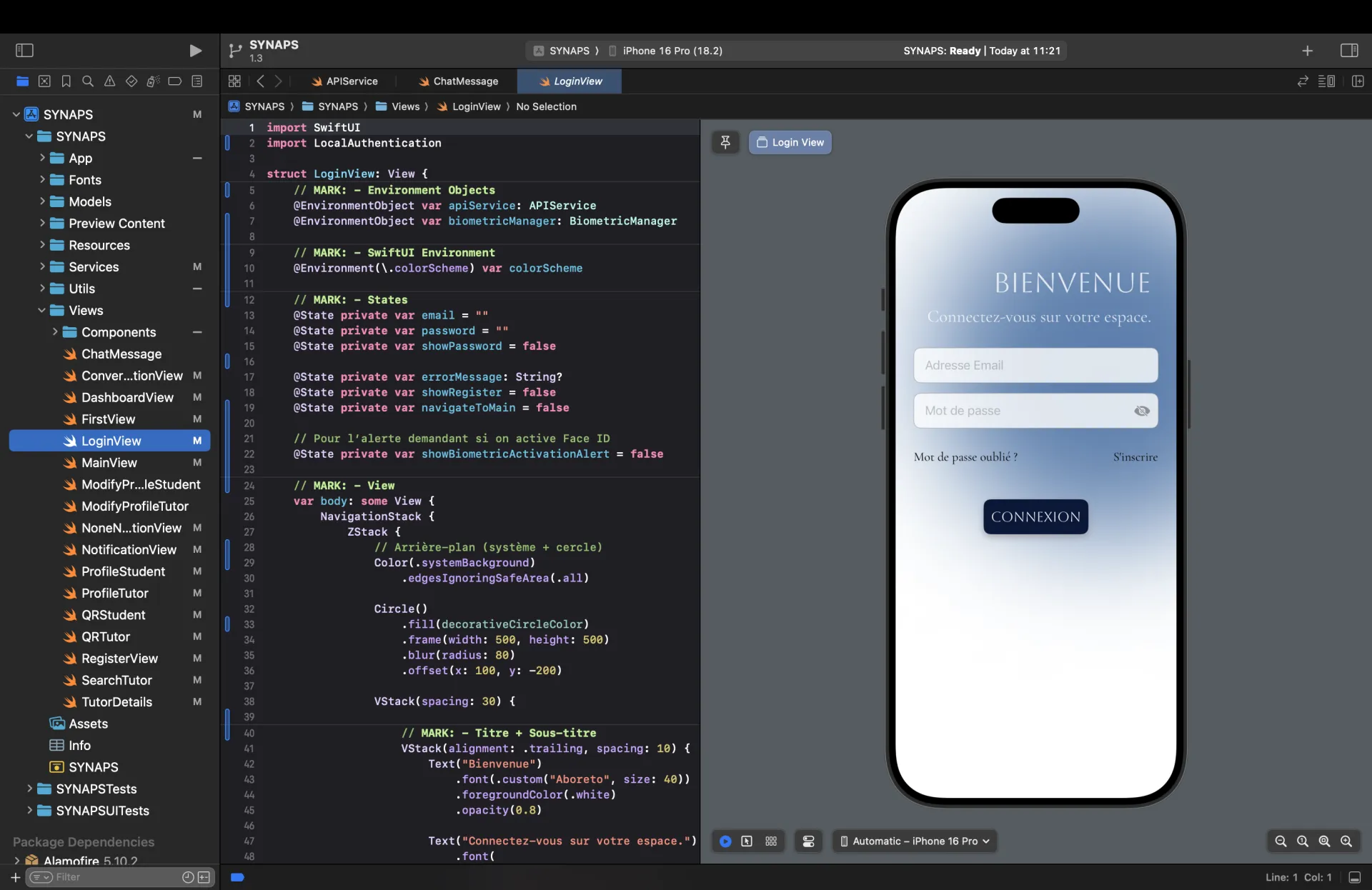Select the LoginView tab
This screenshot has width=1372, height=890.
pos(570,81)
